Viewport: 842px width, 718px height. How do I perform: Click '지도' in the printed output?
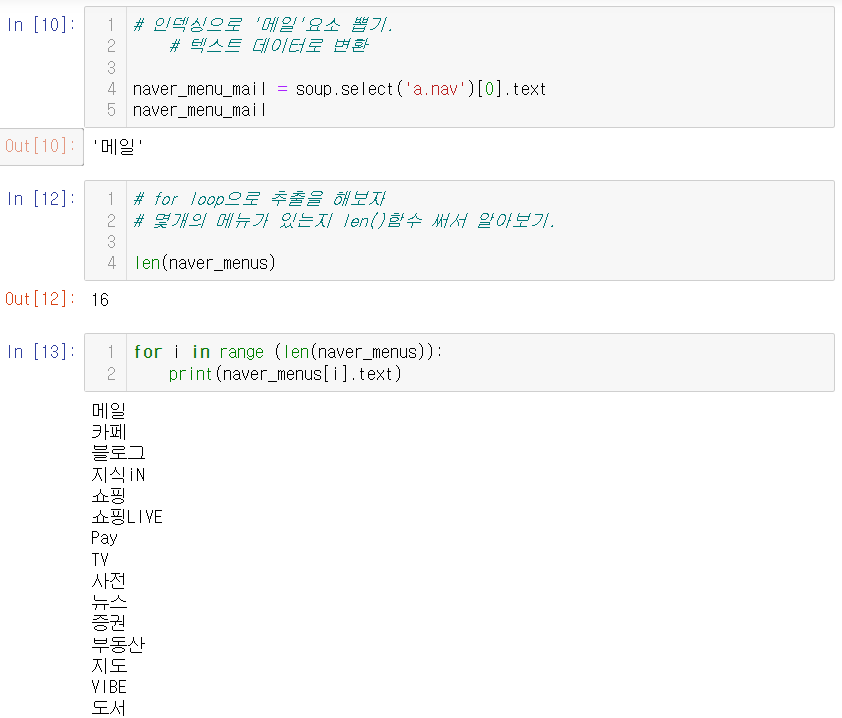click(x=109, y=665)
